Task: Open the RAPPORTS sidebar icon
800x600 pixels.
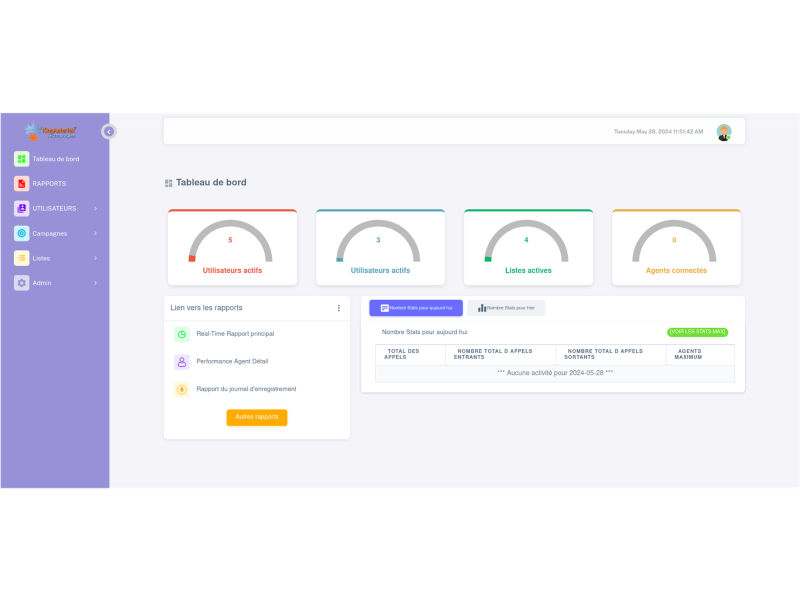Action: point(21,184)
